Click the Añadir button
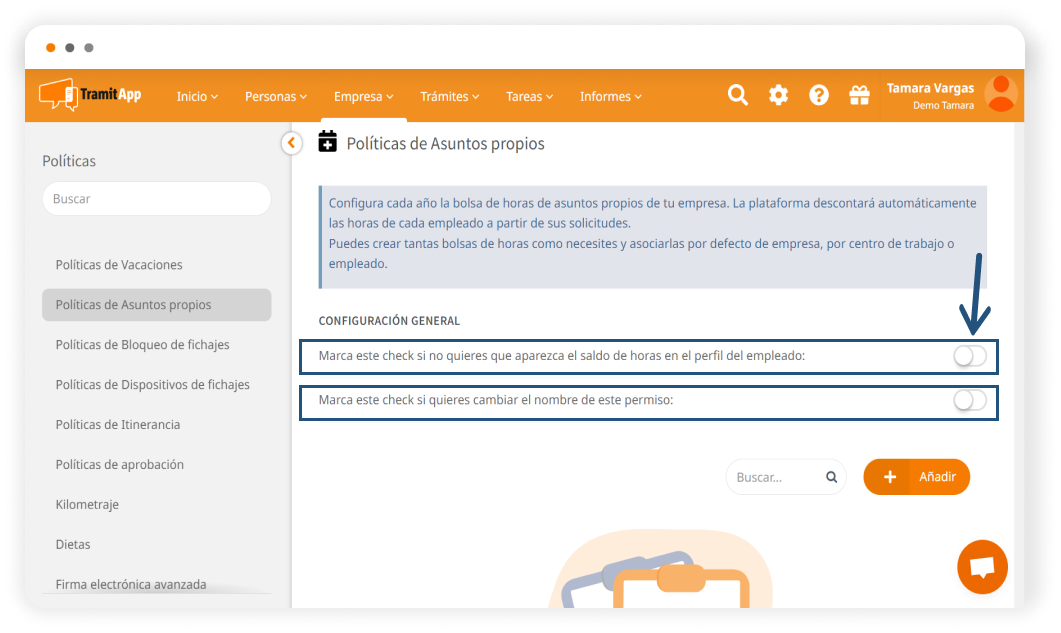The width and height of the screenshot is (1061, 633). coord(916,477)
